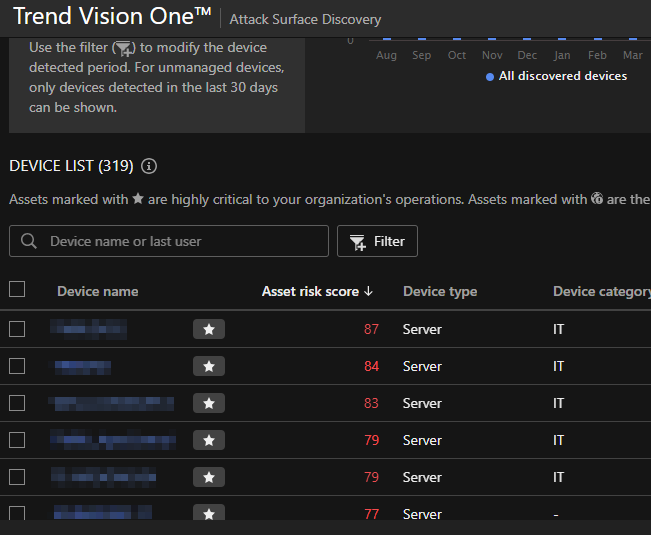
Task: Click the star icon on the score 84 row
Action: pyautogui.click(x=209, y=366)
